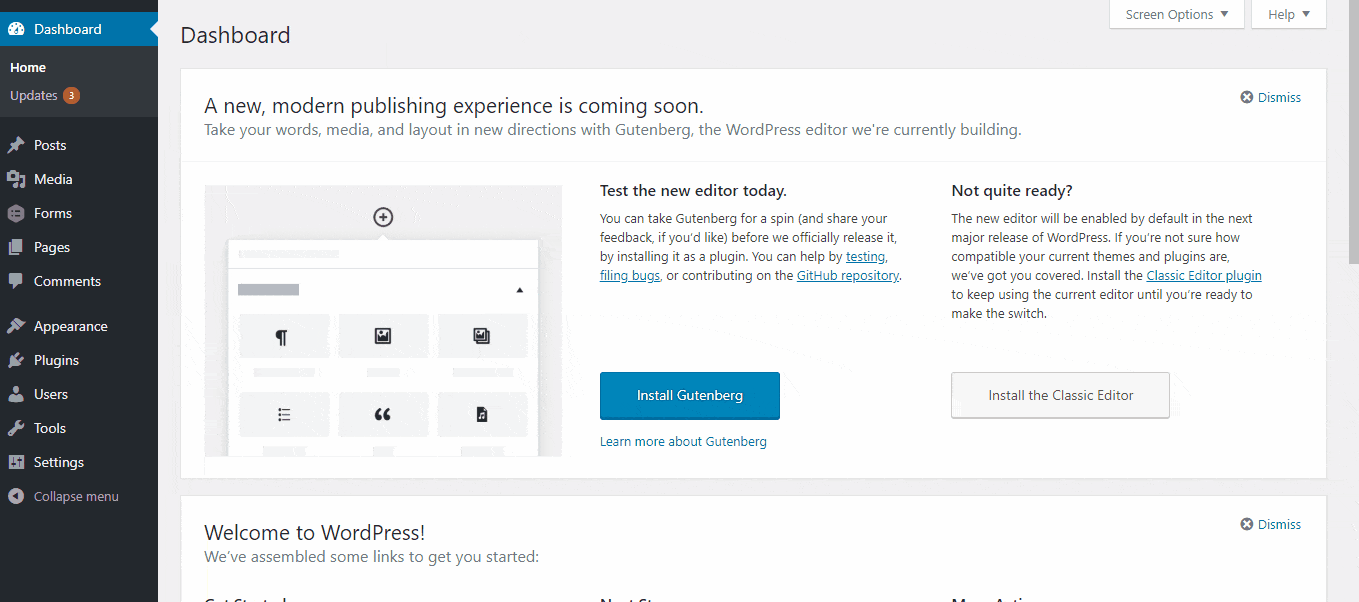Click the Plugins plug icon
The height and width of the screenshot is (602, 1359).
pos(16,360)
